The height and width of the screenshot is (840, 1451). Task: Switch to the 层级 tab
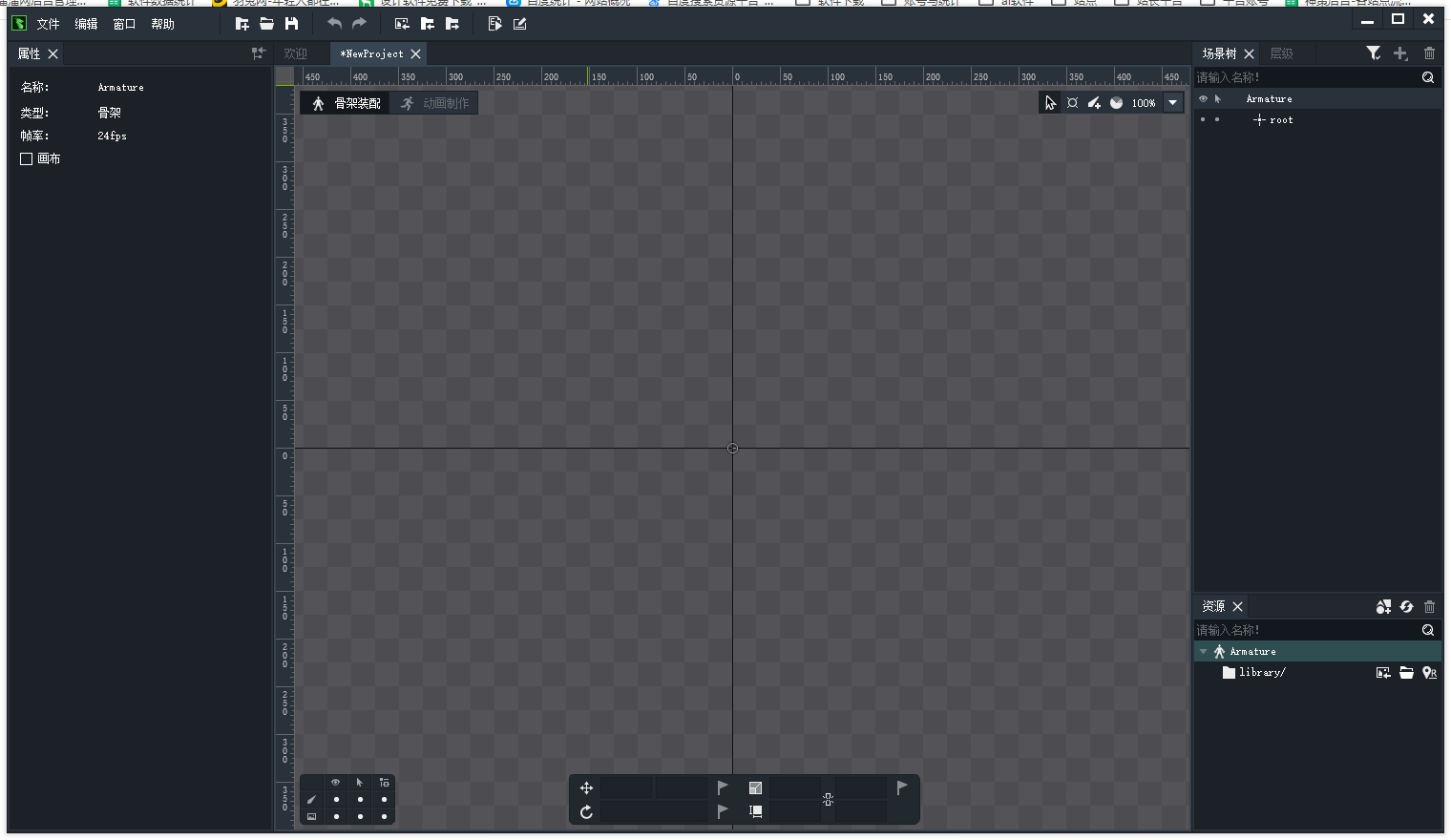click(x=1281, y=53)
